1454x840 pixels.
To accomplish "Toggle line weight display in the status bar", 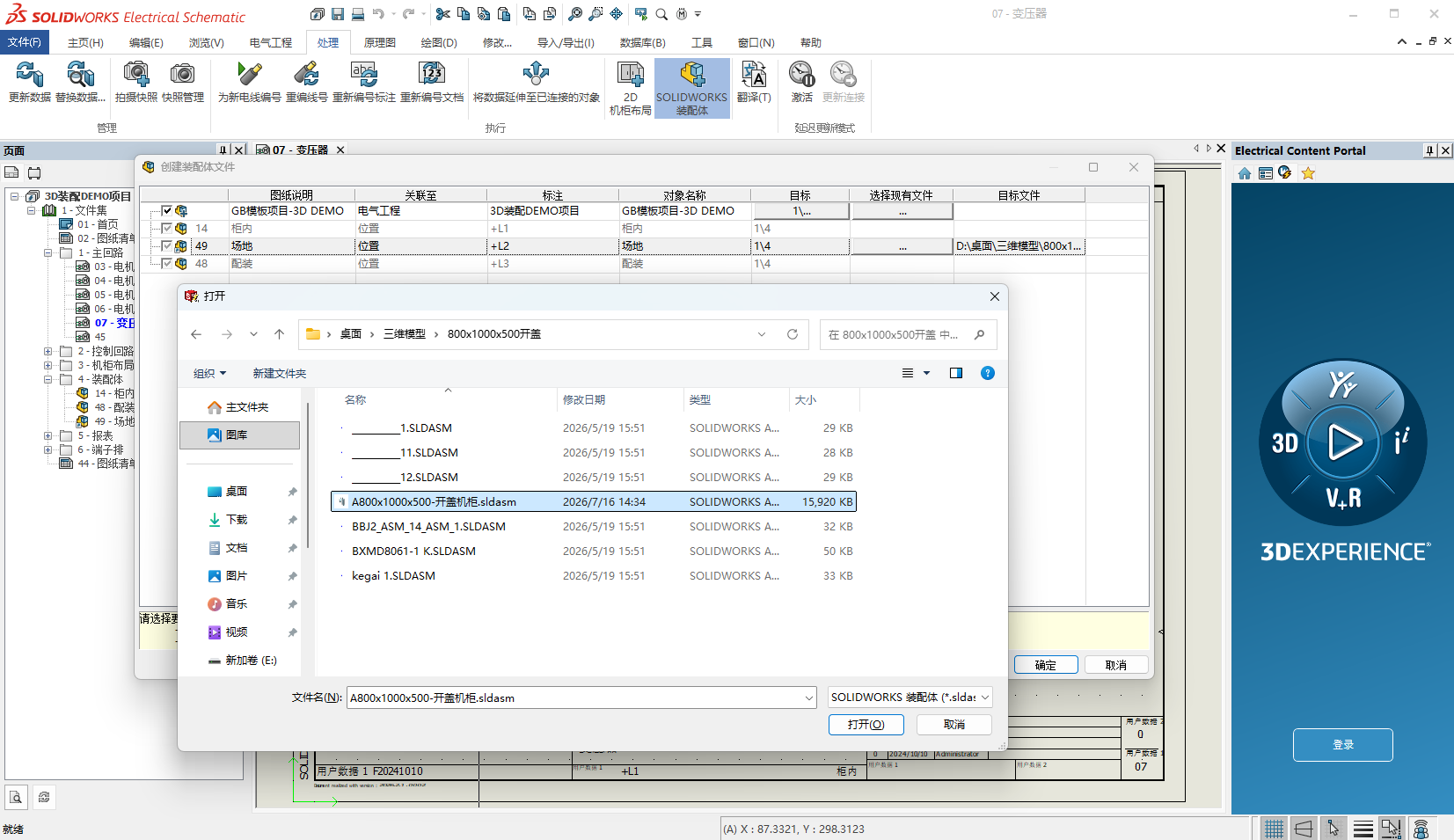I will (x=1363, y=829).
